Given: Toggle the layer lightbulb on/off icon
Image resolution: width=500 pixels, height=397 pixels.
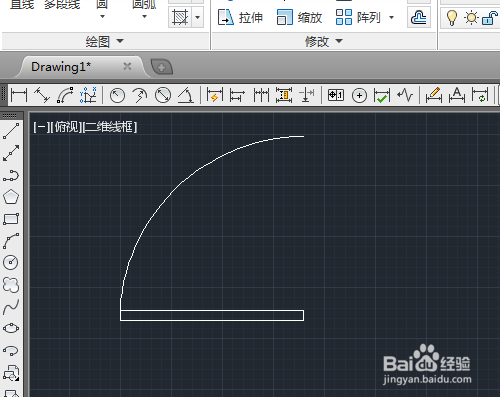Looking at the screenshot, I should [x=452, y=18].
